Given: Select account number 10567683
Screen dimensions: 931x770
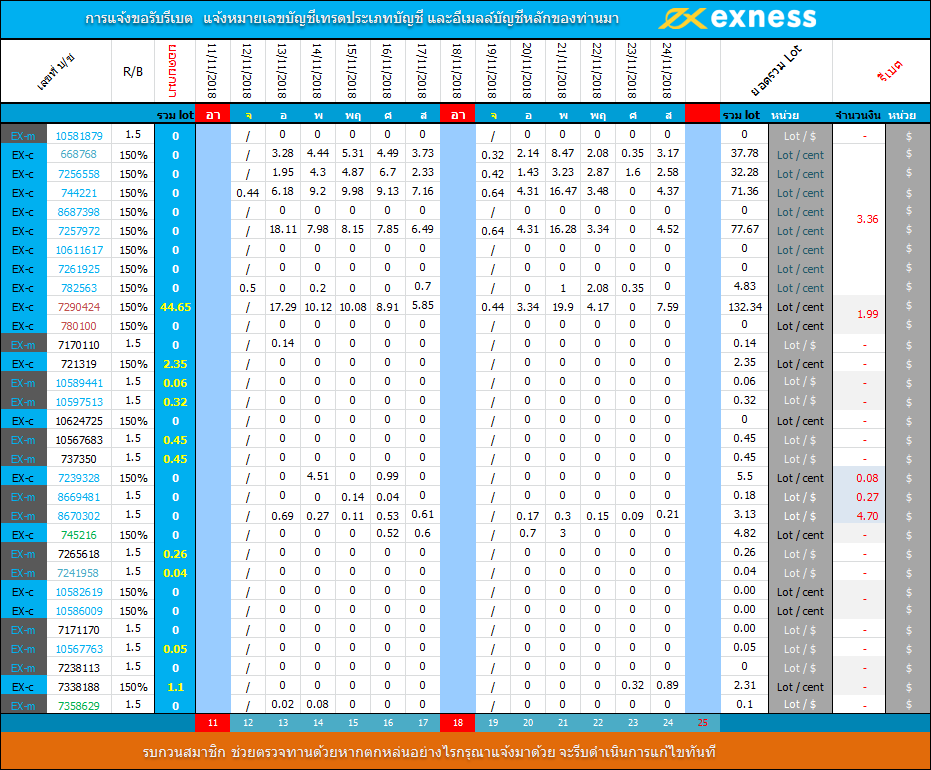Looking at the screenshot, I should tap(79, 440).
